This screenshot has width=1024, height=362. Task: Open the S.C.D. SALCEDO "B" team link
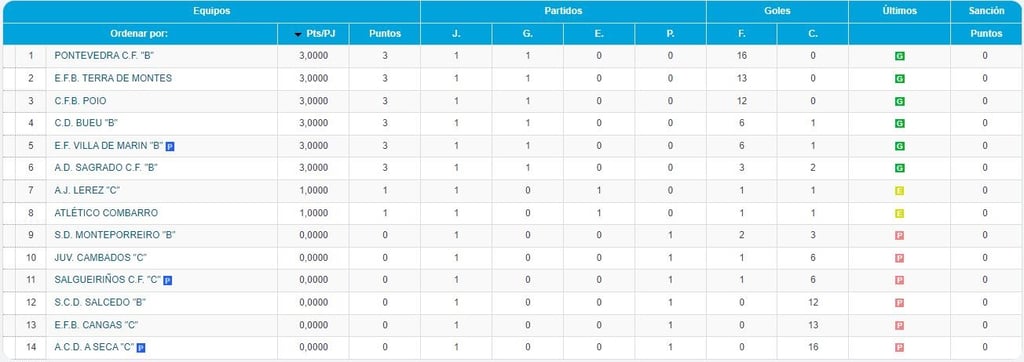(100, 303)
